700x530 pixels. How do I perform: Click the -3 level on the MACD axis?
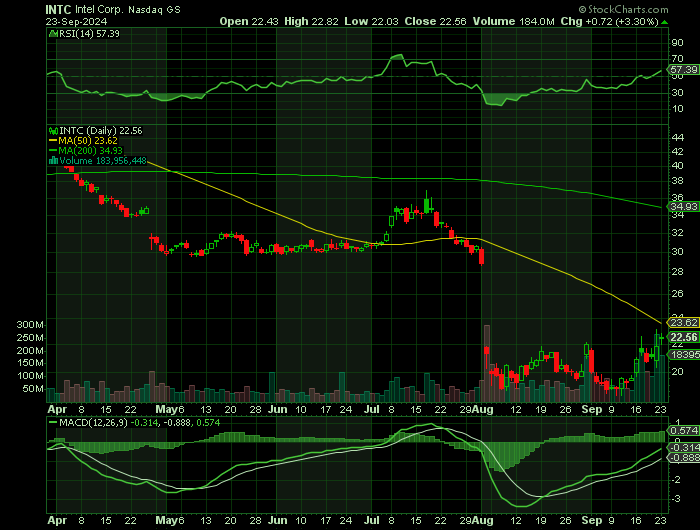676,499
